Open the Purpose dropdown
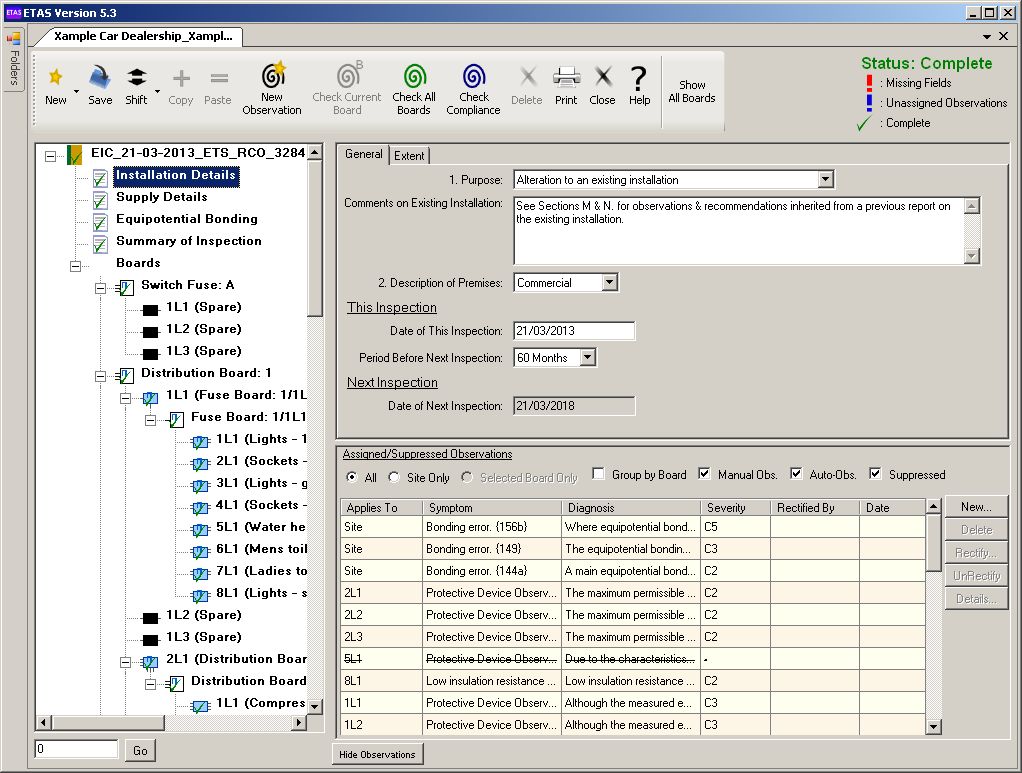Image resolution: width=1022 pixels, height=773 pixels. pyautogui.click(x=826, y=179)
